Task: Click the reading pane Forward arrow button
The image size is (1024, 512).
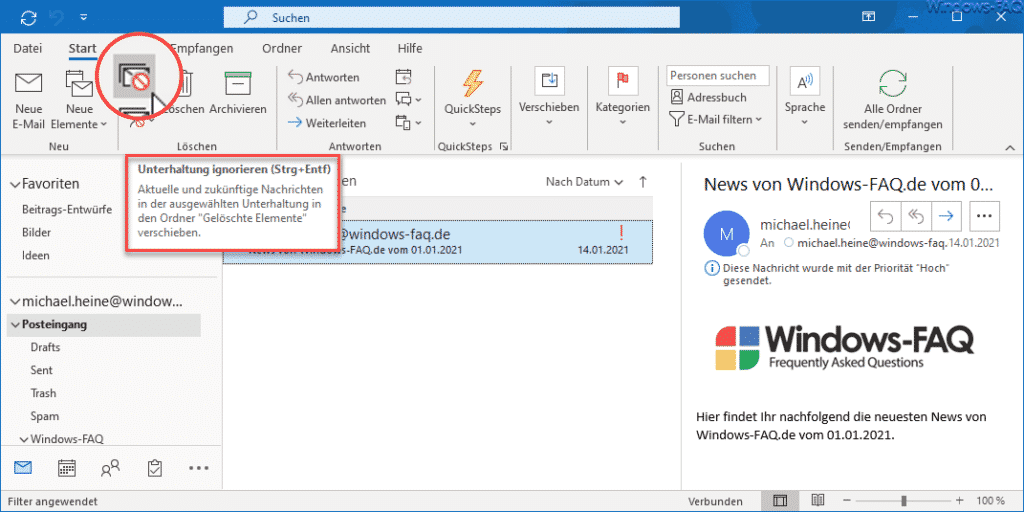Action: 946,216
